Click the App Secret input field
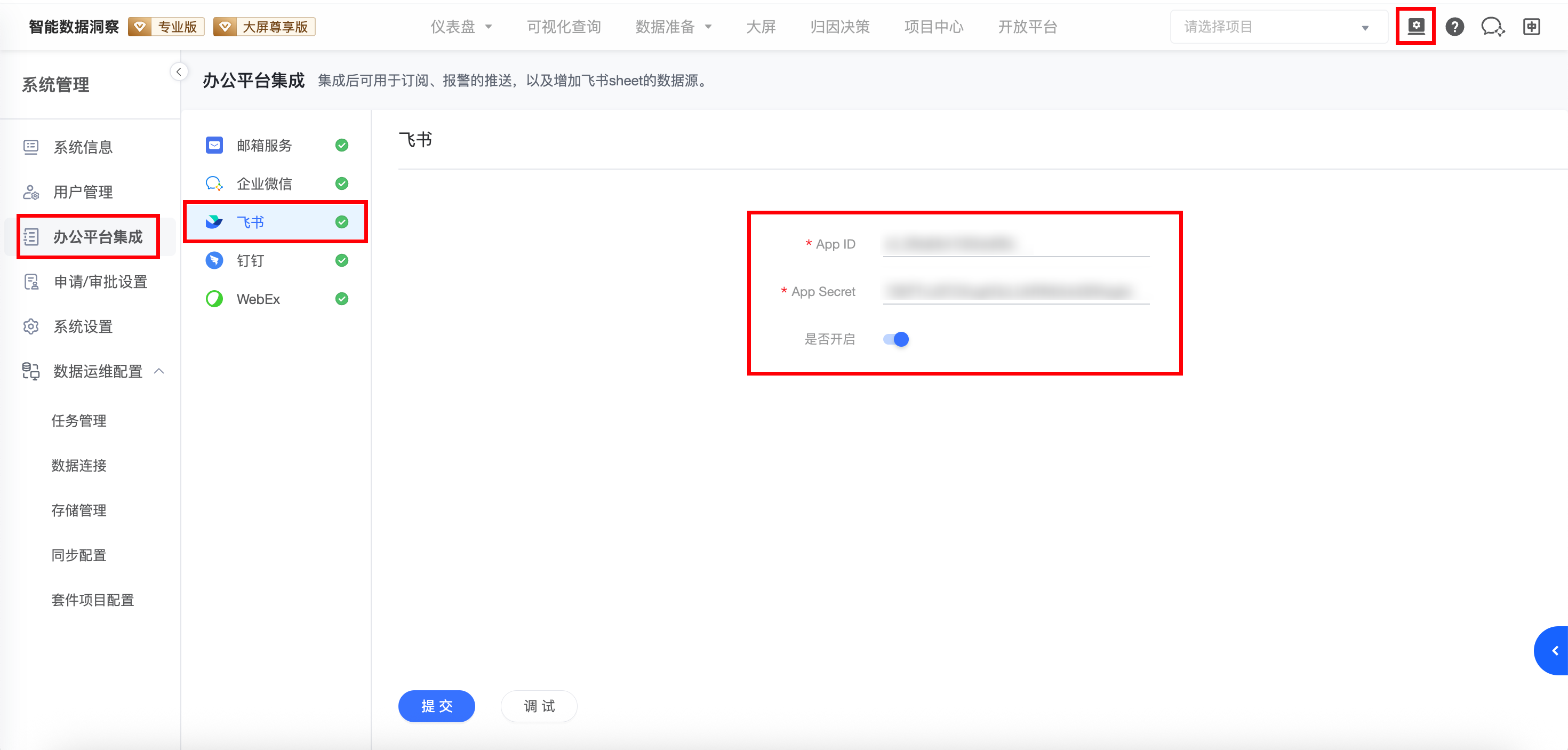 point(1015,292)
